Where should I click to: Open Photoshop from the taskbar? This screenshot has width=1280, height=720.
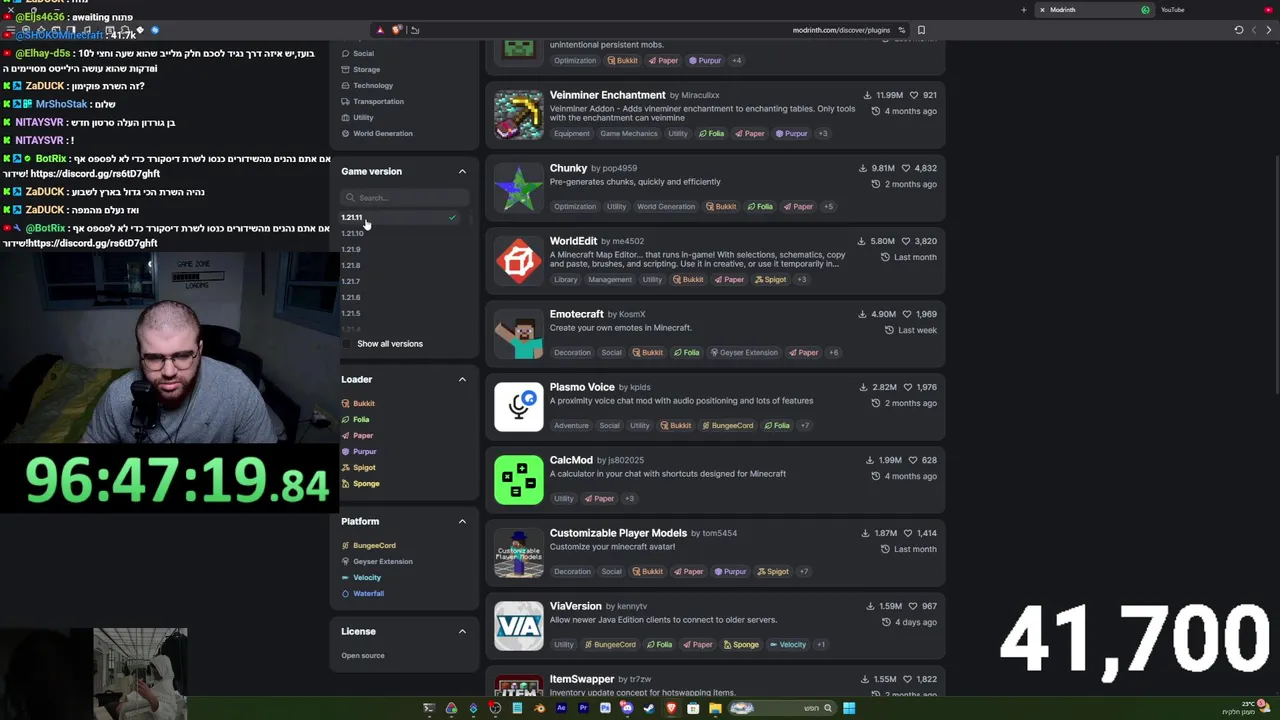(x=605, y=708)
